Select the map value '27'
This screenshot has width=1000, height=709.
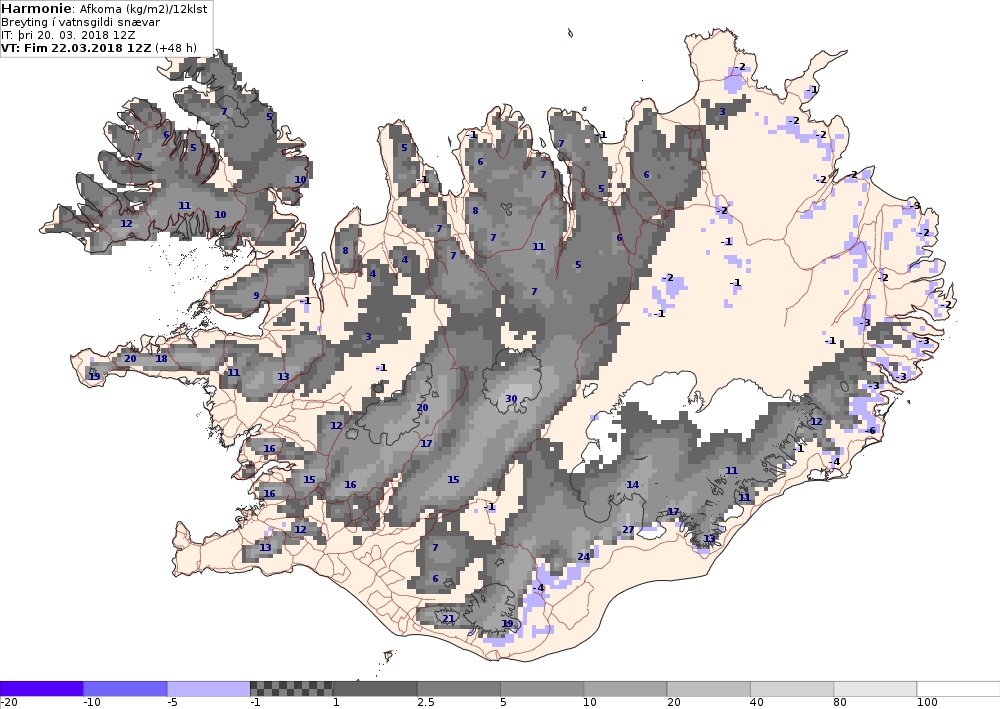[x=628, y=530]
